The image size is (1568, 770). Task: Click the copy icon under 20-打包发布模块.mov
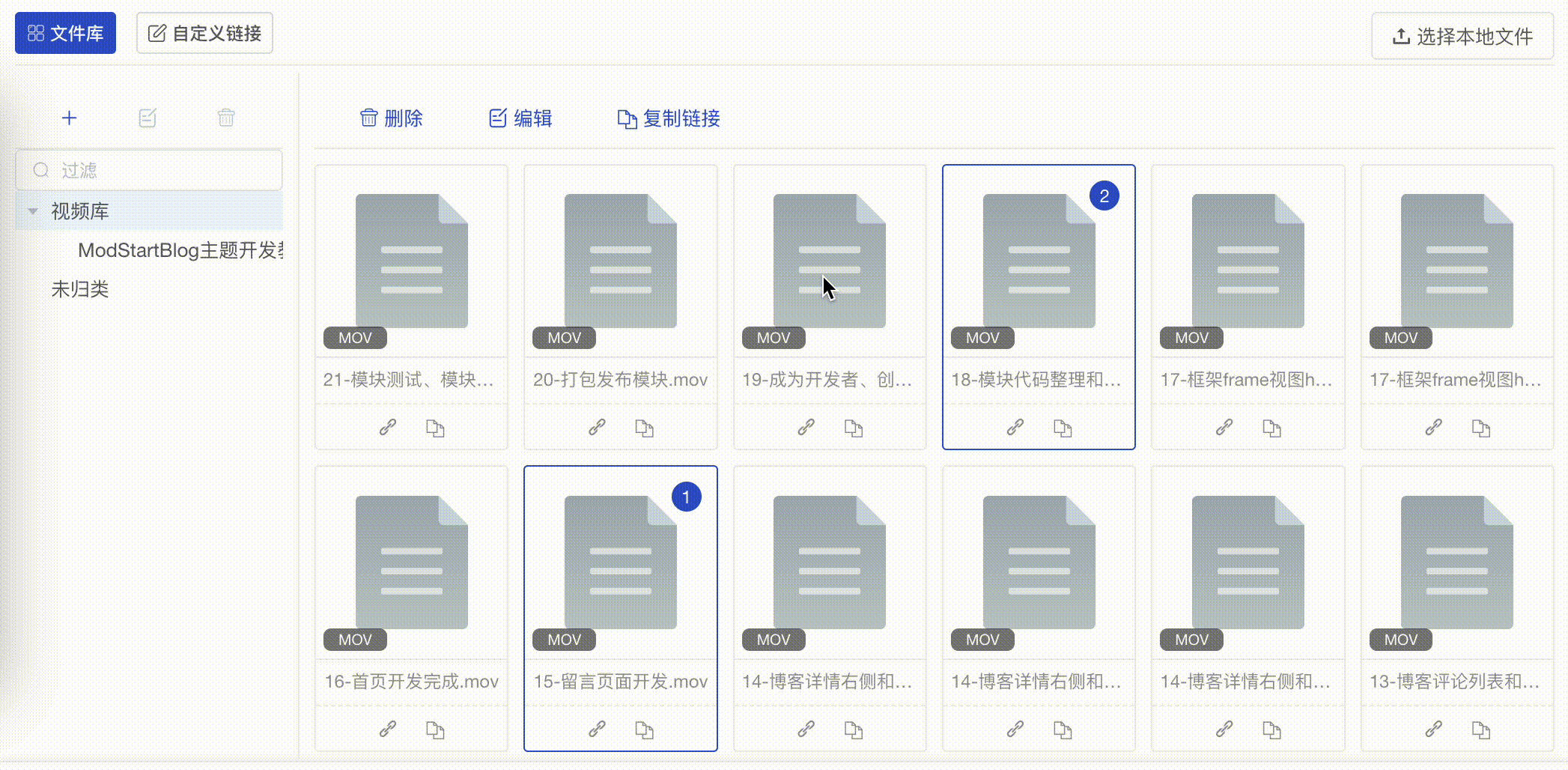point(645,427)
